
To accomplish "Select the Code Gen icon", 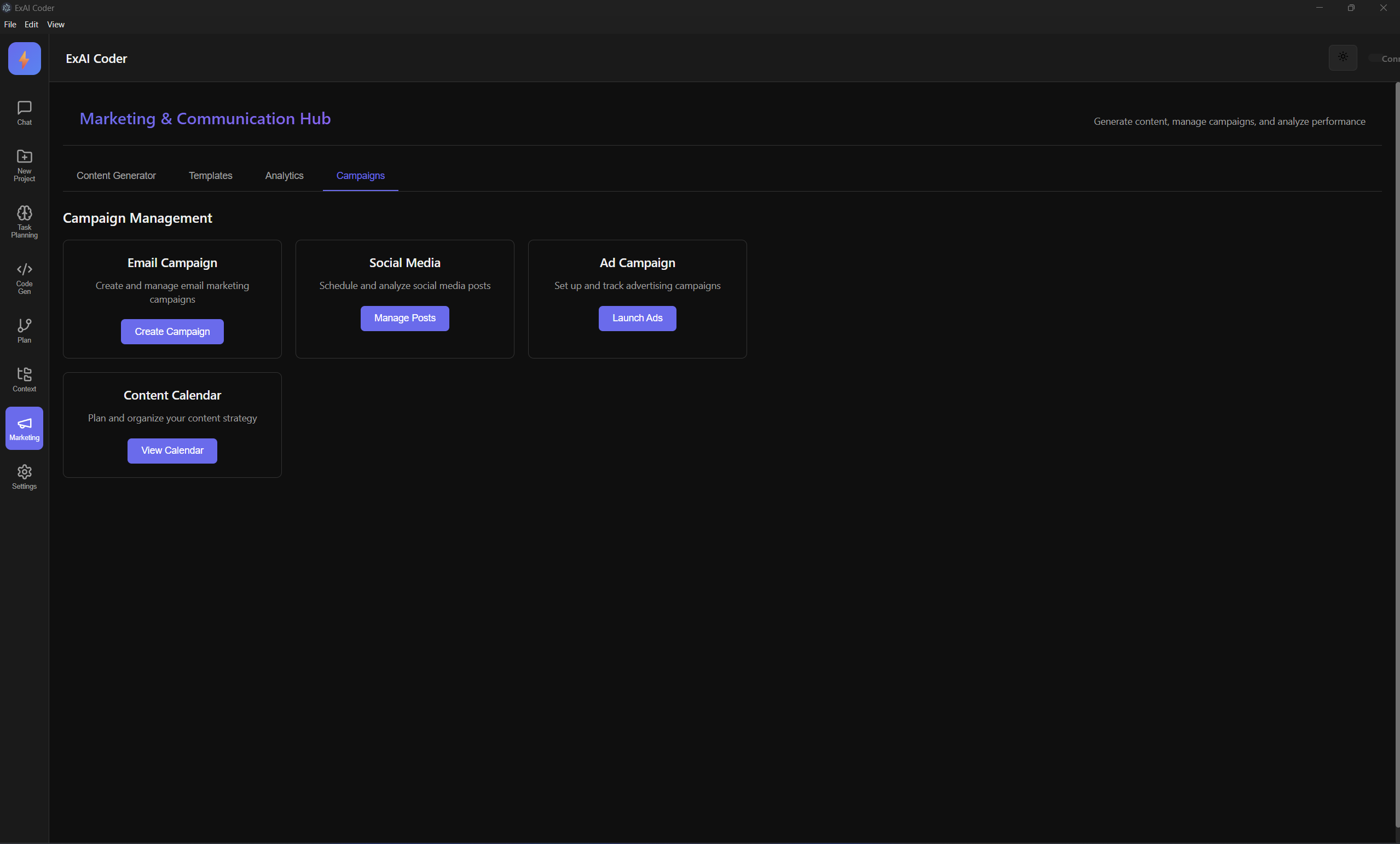I will (24, 278).
